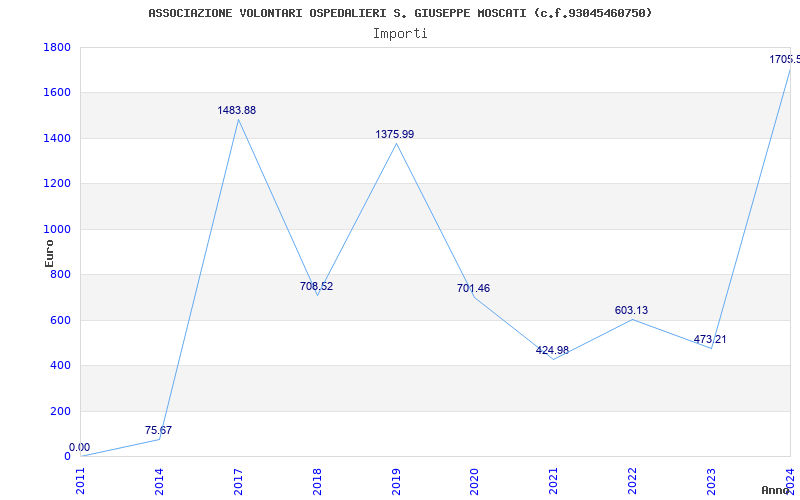Click the 600 y-axis tick label
The width and height of the screenshot is (800, 500).
[60, 320]
